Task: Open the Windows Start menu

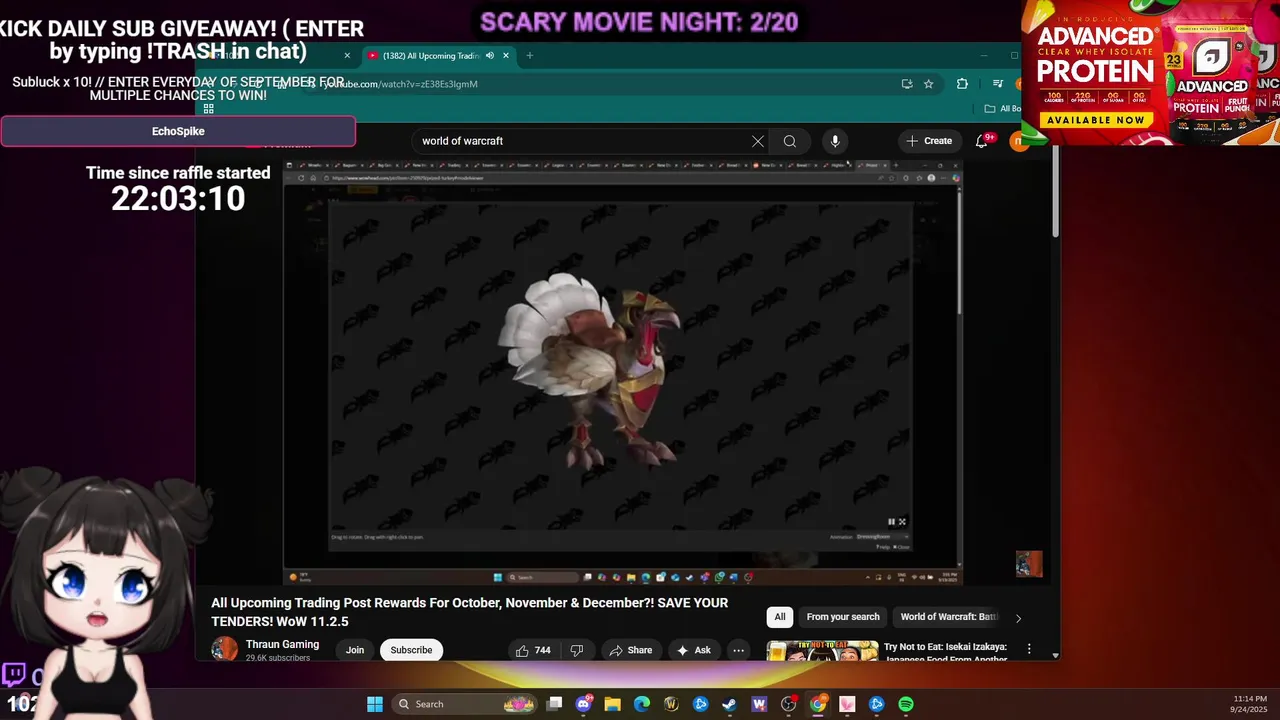Action: (x=375, y=704)
